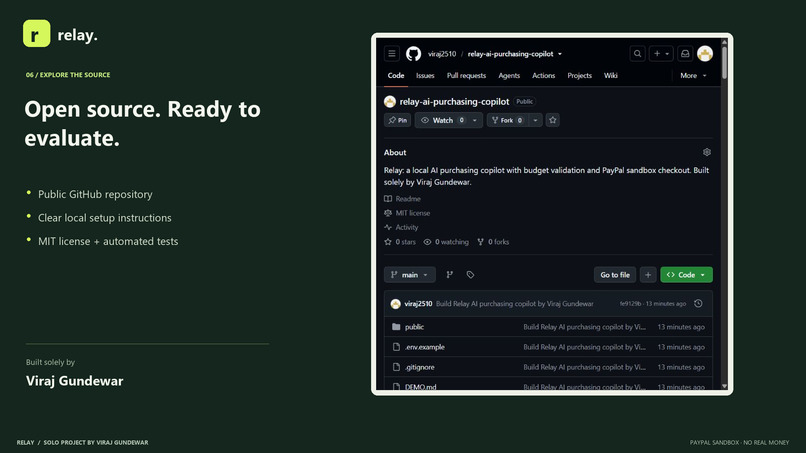Click the fe9129b commit hash
This screenshot has height=453, width=806.
tap(630, 303)
